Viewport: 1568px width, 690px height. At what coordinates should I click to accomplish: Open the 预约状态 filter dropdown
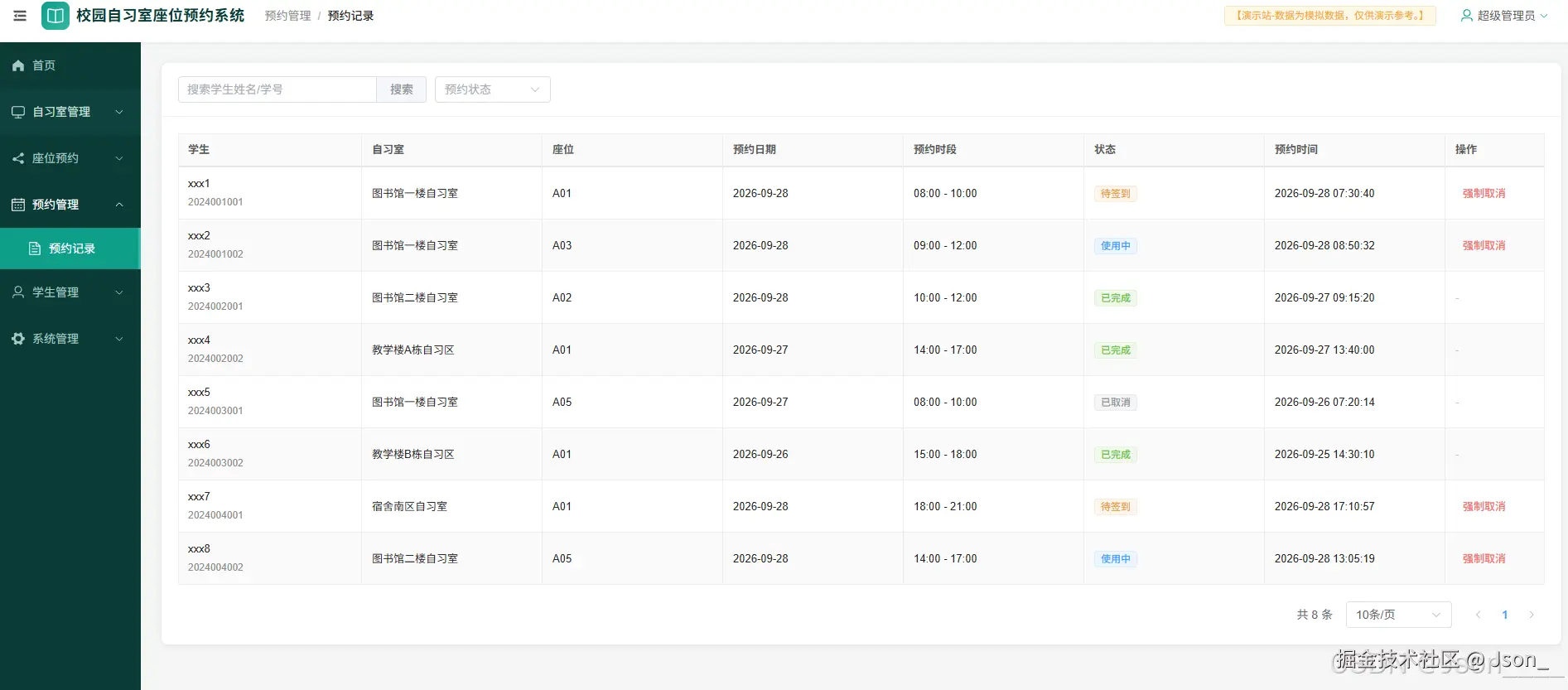point(493,89)
